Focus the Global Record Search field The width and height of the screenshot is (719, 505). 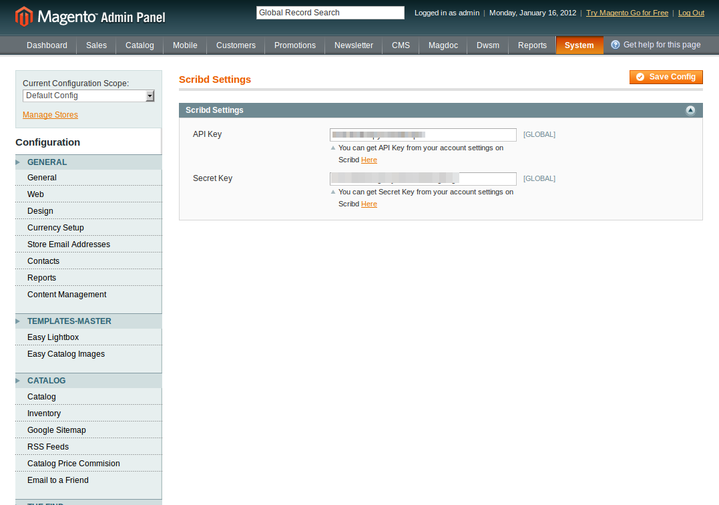pos(330,13)
